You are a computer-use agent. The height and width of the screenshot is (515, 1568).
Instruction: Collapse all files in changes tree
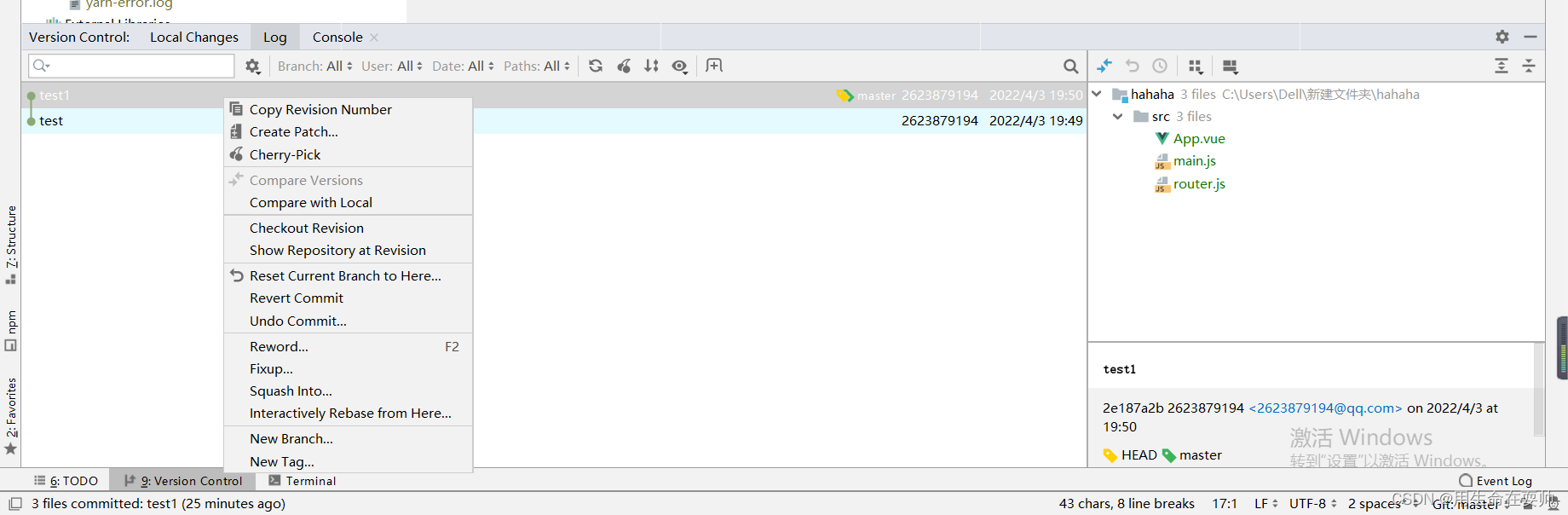1529,66
